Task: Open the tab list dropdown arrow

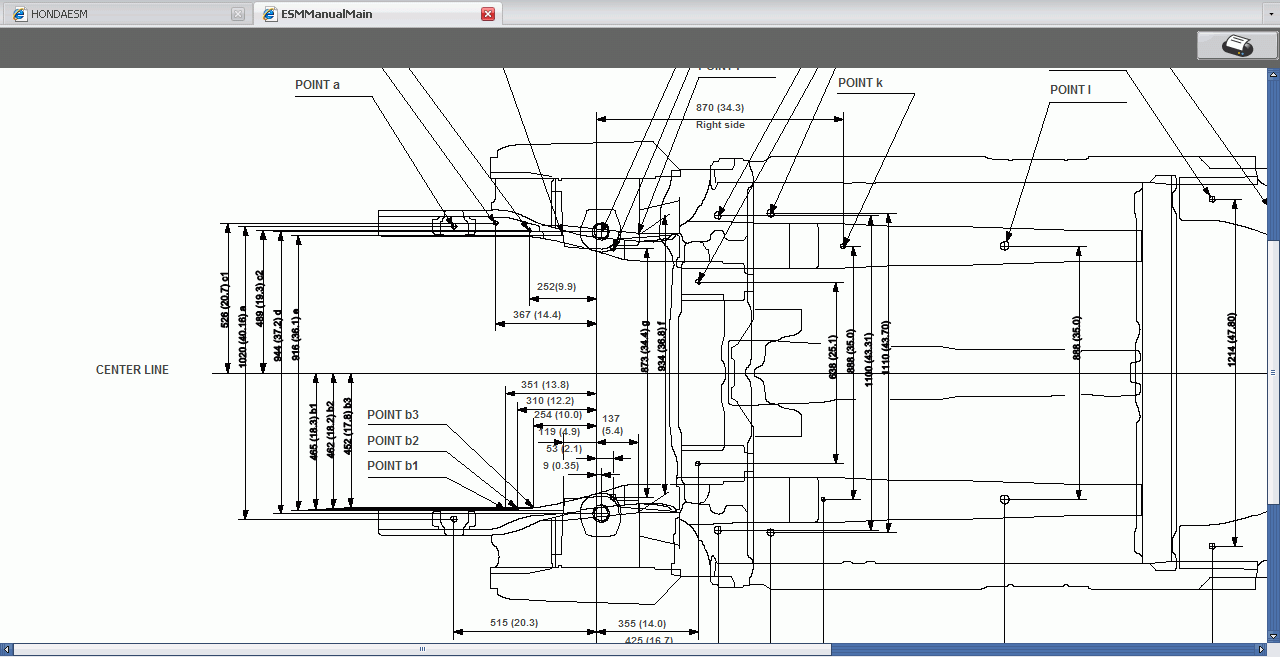Action: 1272,14
